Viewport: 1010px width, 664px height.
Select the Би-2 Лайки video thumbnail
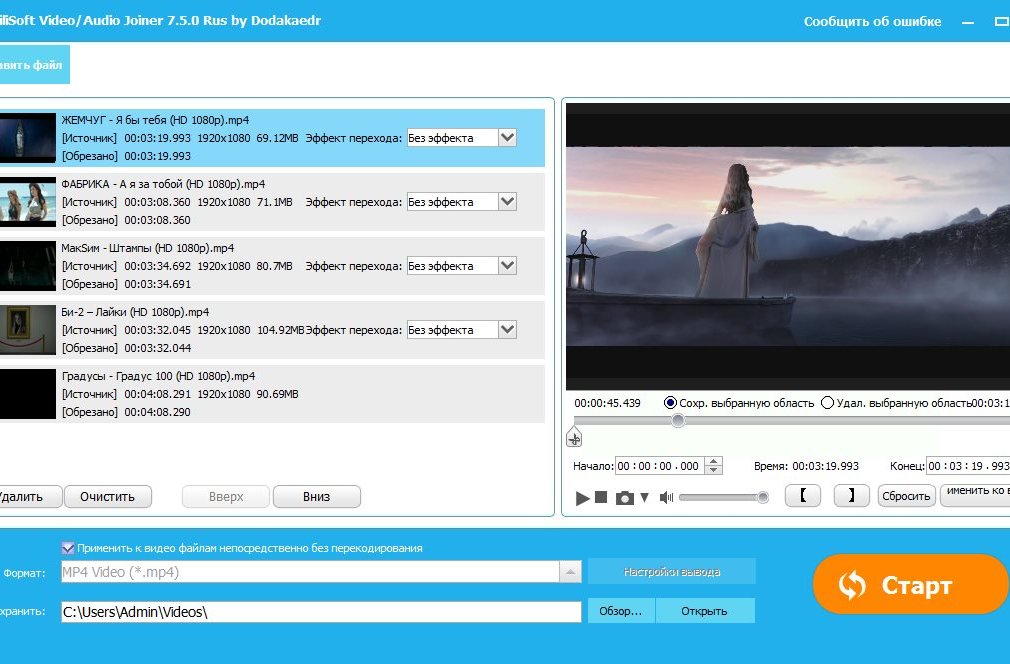click(28, 330)
